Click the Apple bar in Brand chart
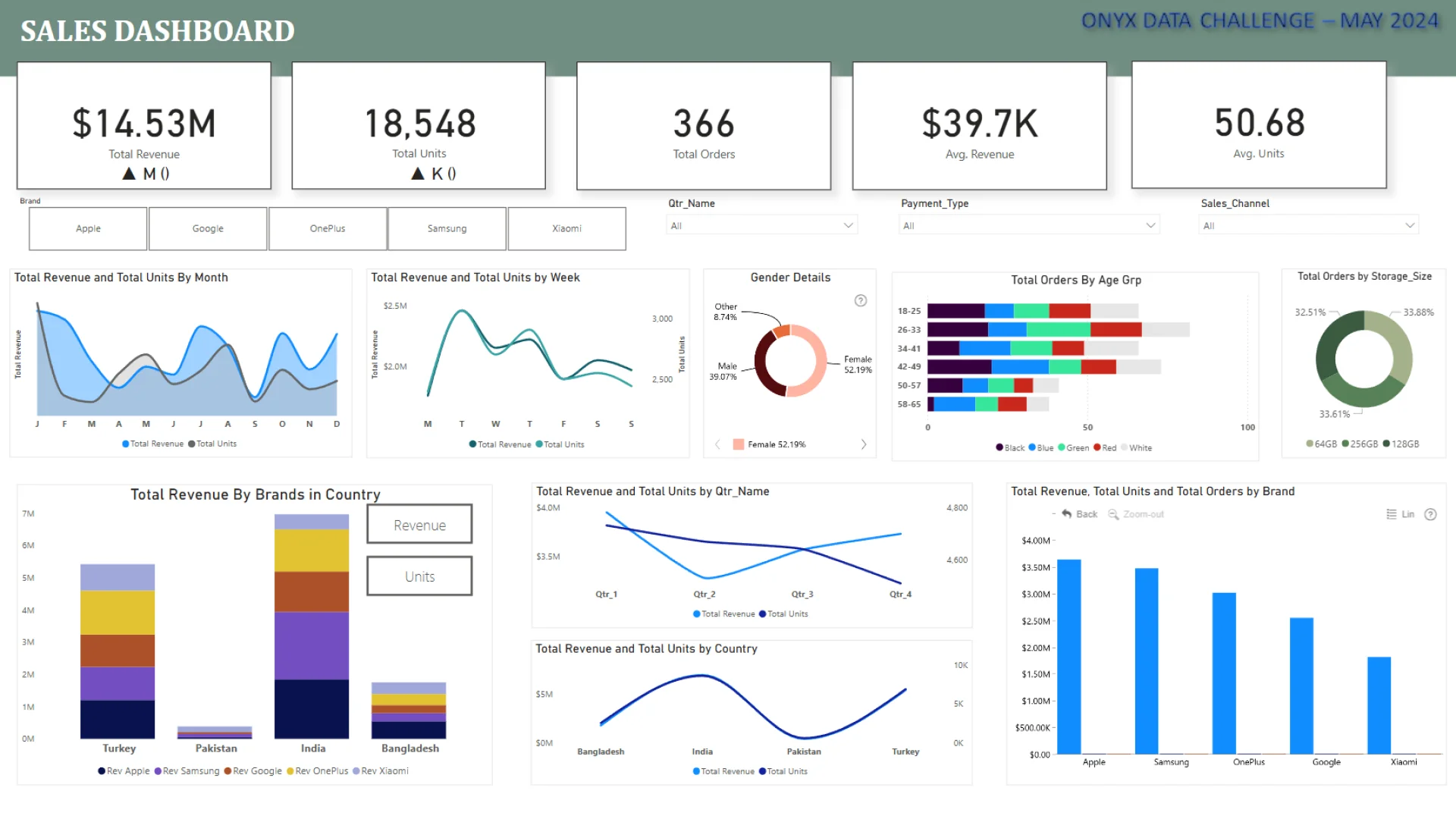The width and height of the screenshot is (1456, 819). (1068, 656)
